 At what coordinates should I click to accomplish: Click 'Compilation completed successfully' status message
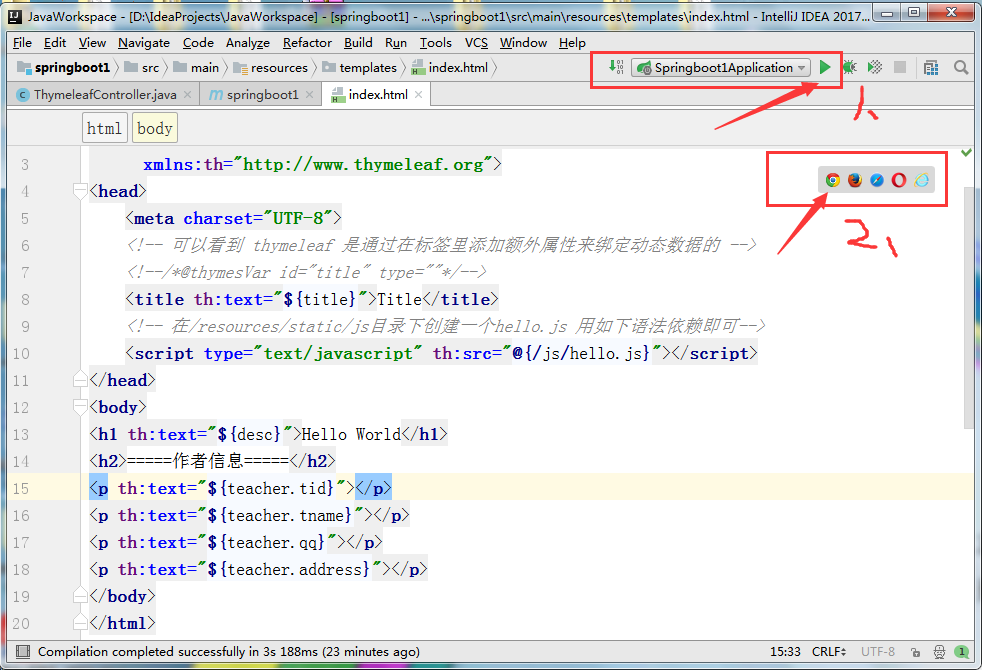(x=229, y=652)
